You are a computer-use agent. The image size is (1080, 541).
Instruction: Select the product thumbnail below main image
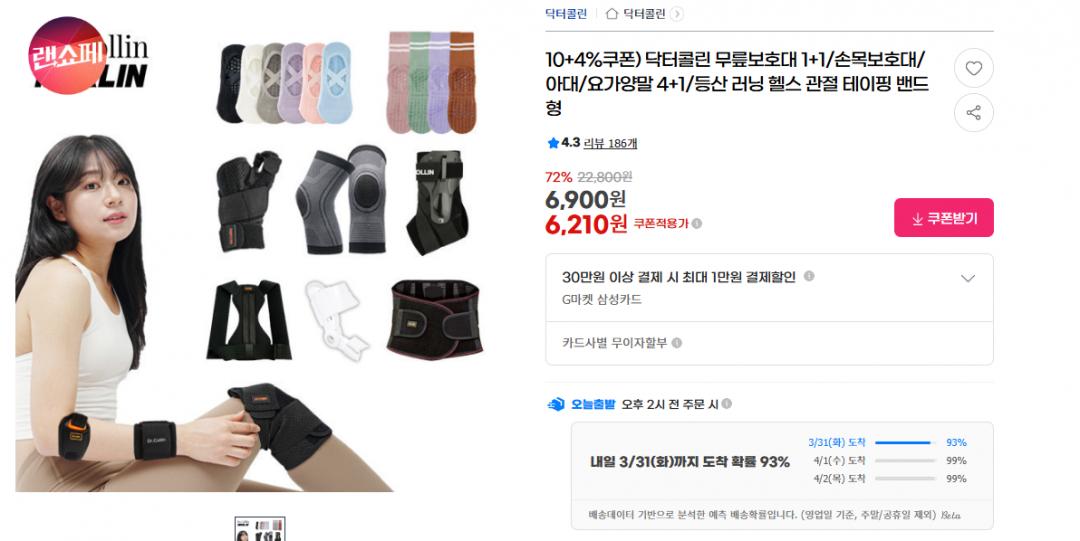coord(260,529)
